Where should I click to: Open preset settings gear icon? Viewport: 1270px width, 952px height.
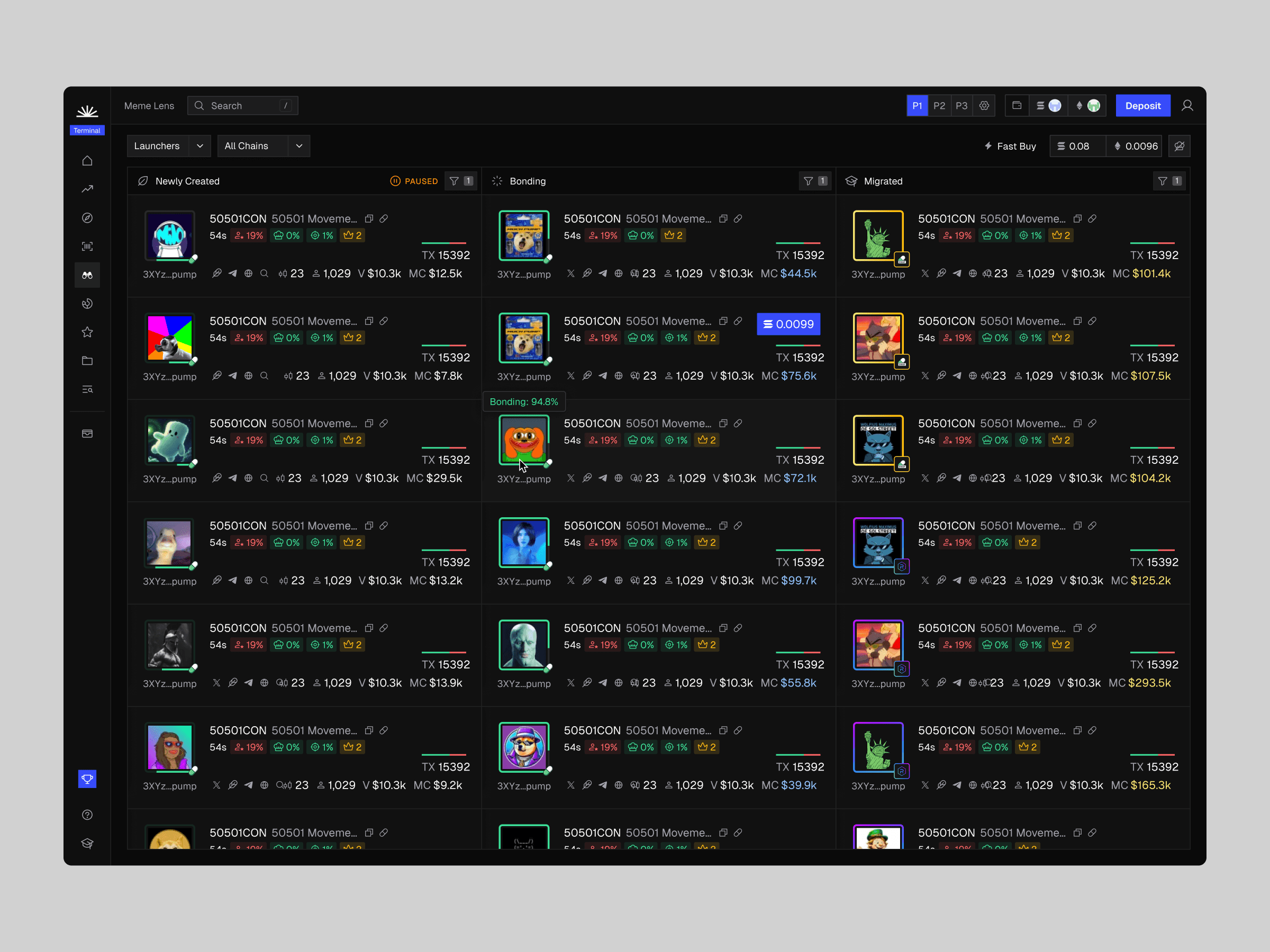pyautogui.click(x=984, y=106)
